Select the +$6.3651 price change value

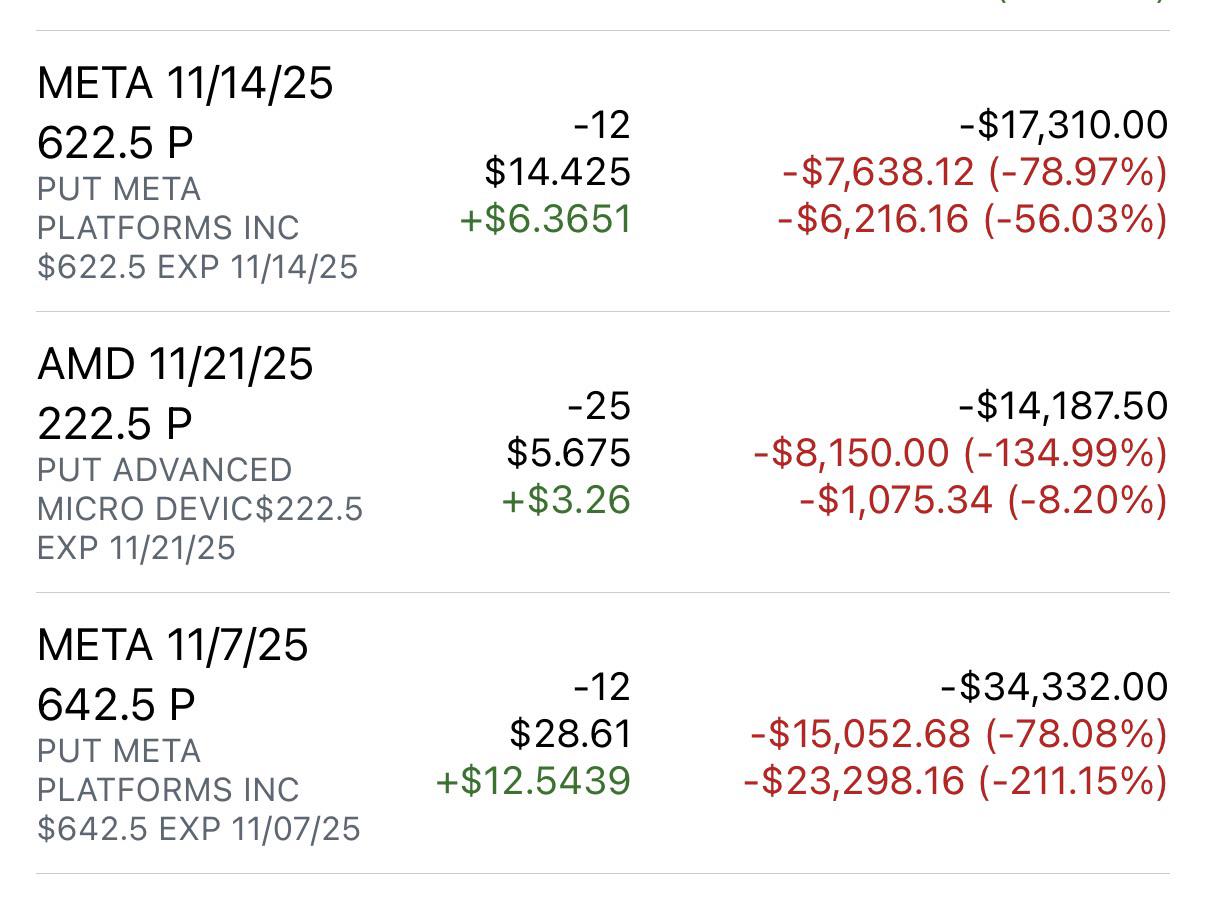coord(545,219)
